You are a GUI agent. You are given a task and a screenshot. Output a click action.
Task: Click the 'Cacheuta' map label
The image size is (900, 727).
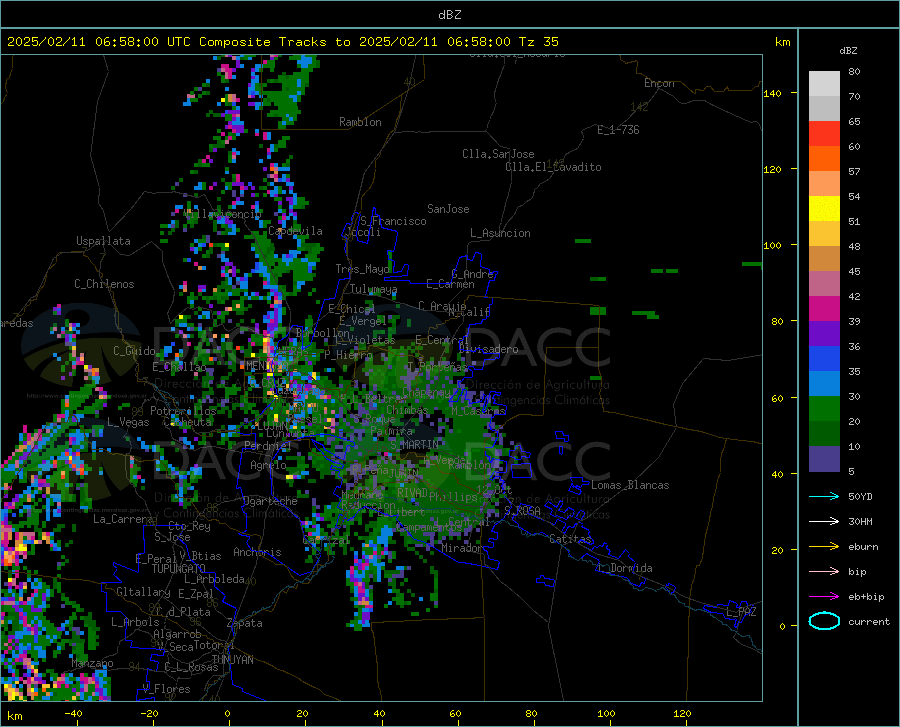tap(188, 422)
